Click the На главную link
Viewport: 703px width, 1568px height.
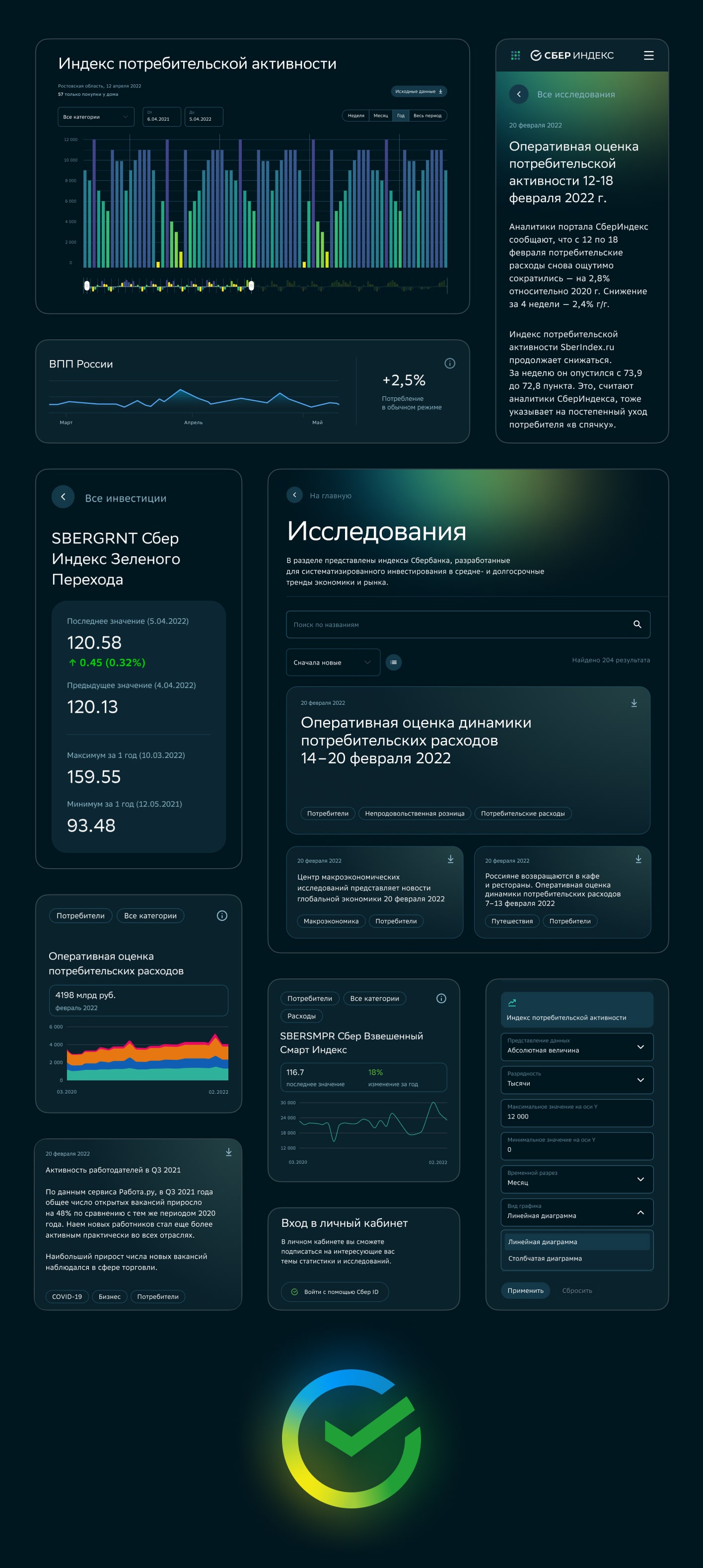pyautogui.click(x=331, y=496)
